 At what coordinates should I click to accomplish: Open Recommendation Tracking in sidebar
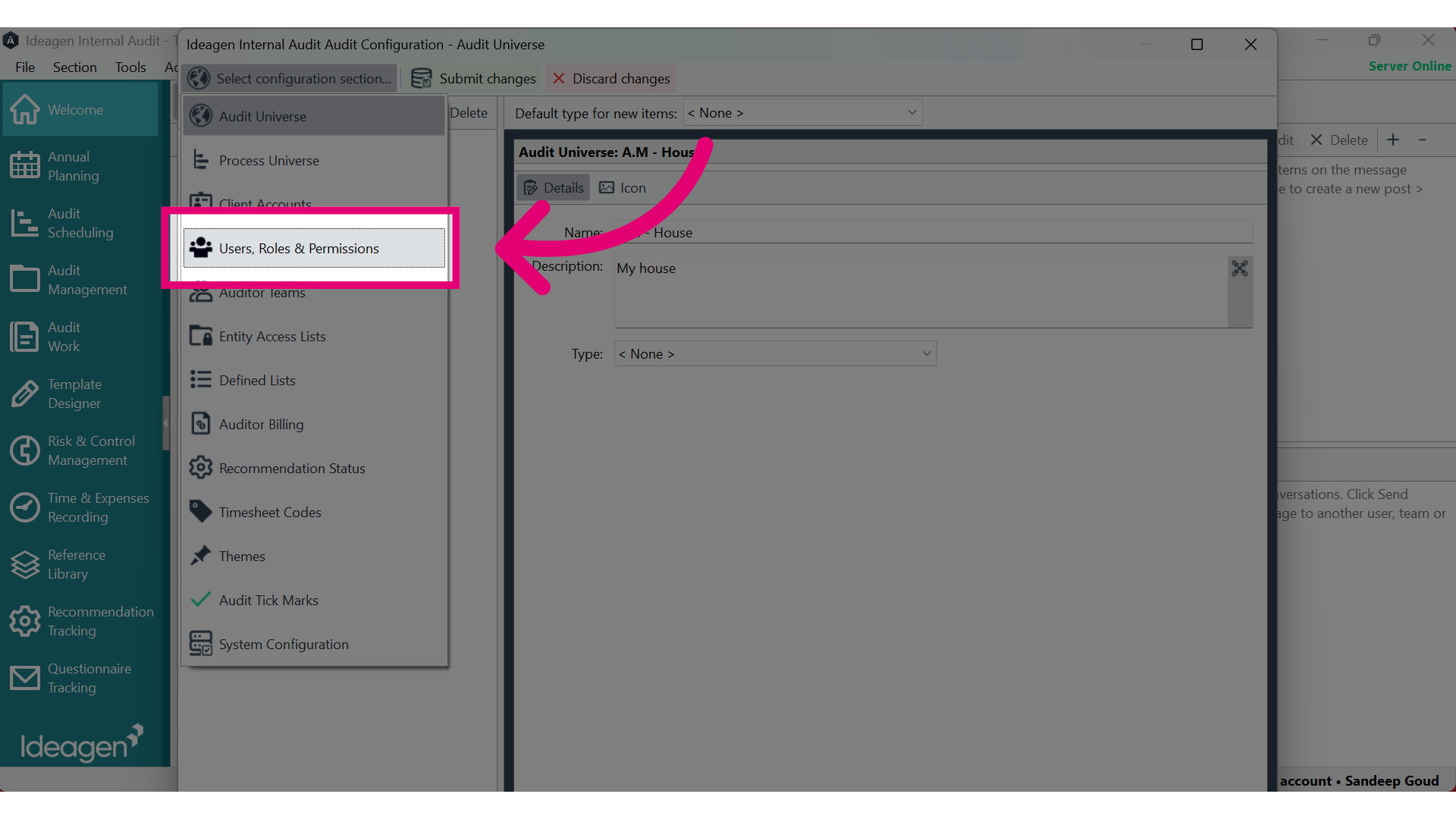pos(80,621)
